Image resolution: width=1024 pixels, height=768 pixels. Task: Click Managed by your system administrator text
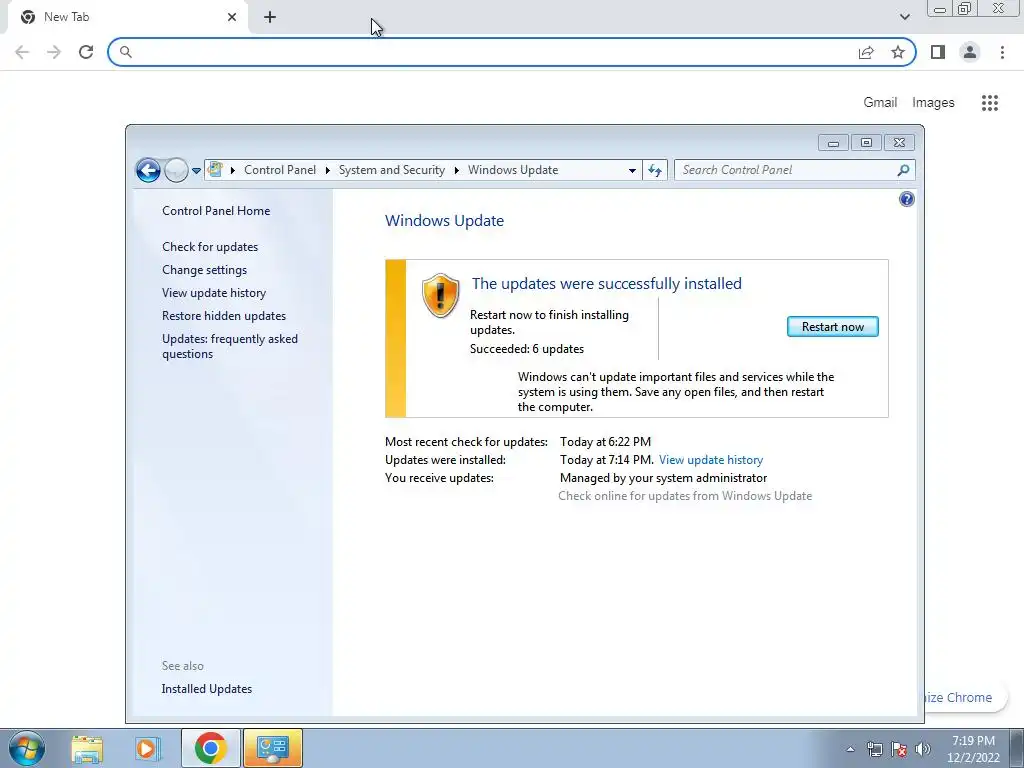(x=664, y=478)
